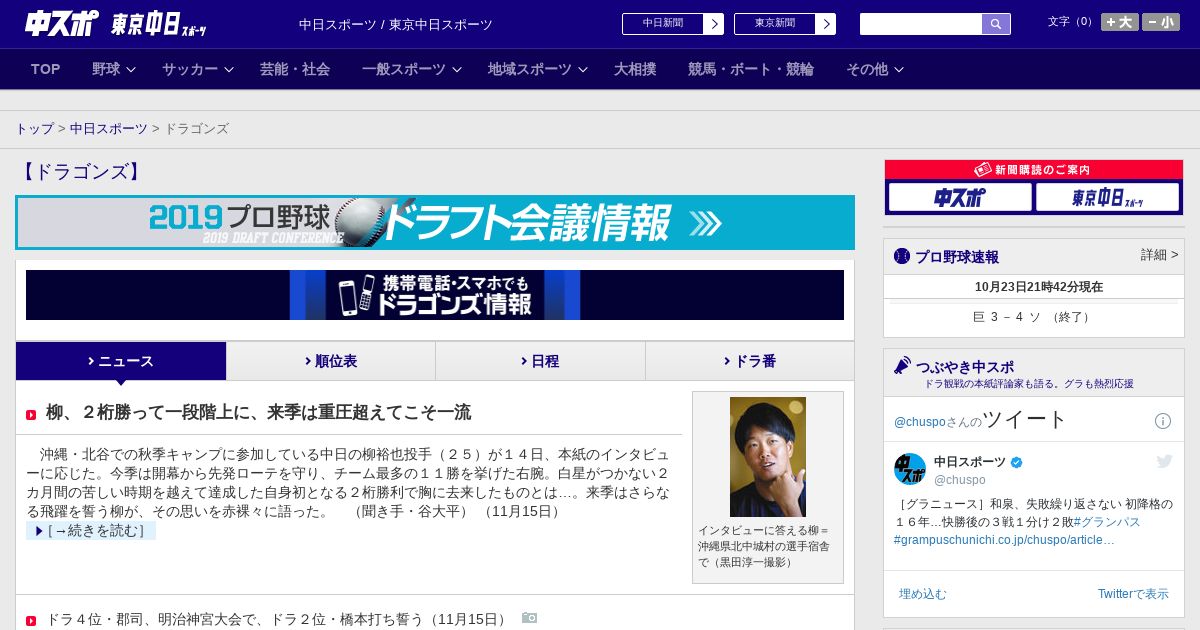Click the arrow beside 東京新聞

826,24
